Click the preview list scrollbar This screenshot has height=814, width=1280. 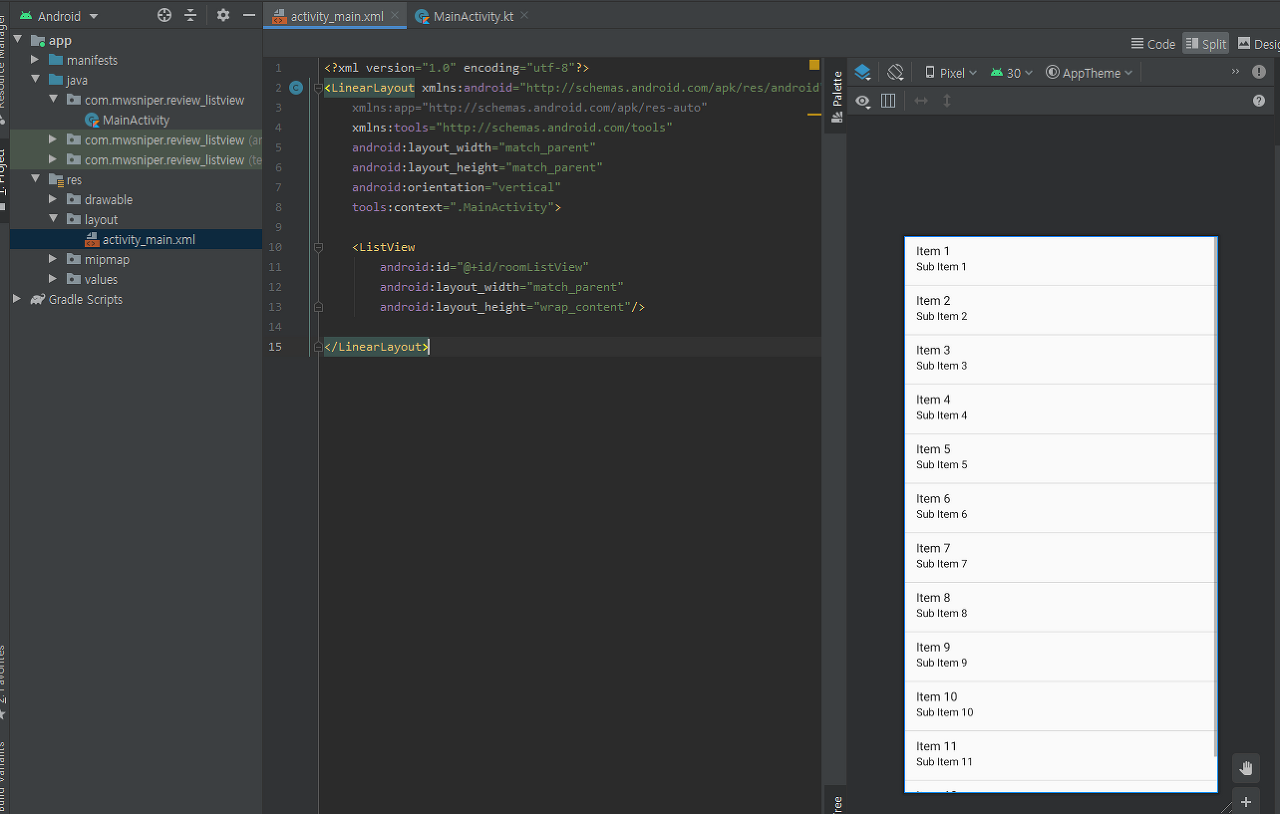pyautogui.click(x=1215, y=497)
